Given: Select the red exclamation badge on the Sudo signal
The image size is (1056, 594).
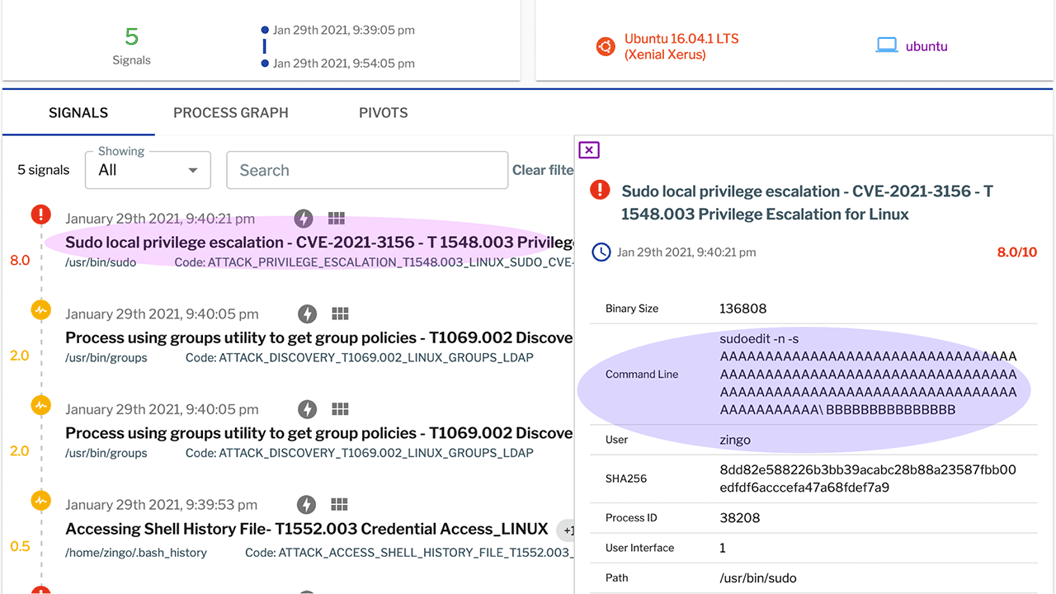Looking at the screenshot, I should tap(40, 213).
